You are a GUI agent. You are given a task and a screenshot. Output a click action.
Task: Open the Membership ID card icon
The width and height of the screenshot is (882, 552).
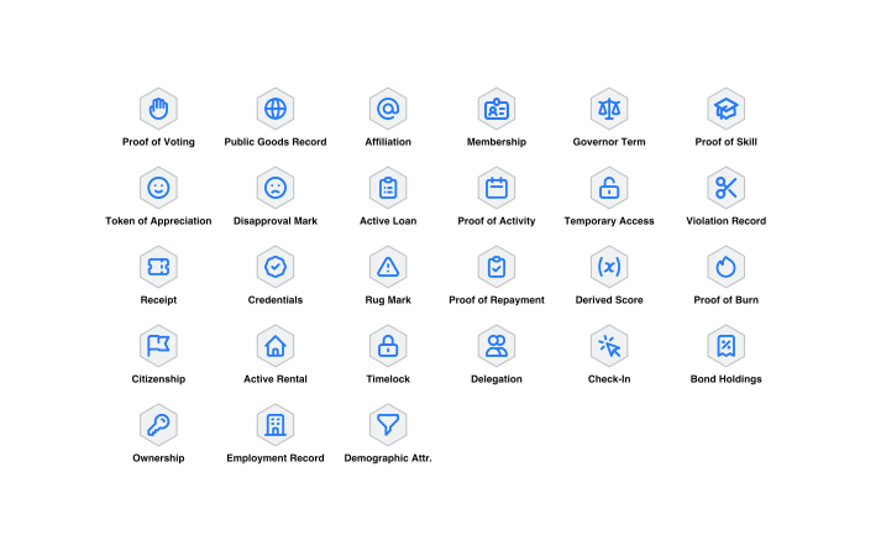tap(496, 108)
